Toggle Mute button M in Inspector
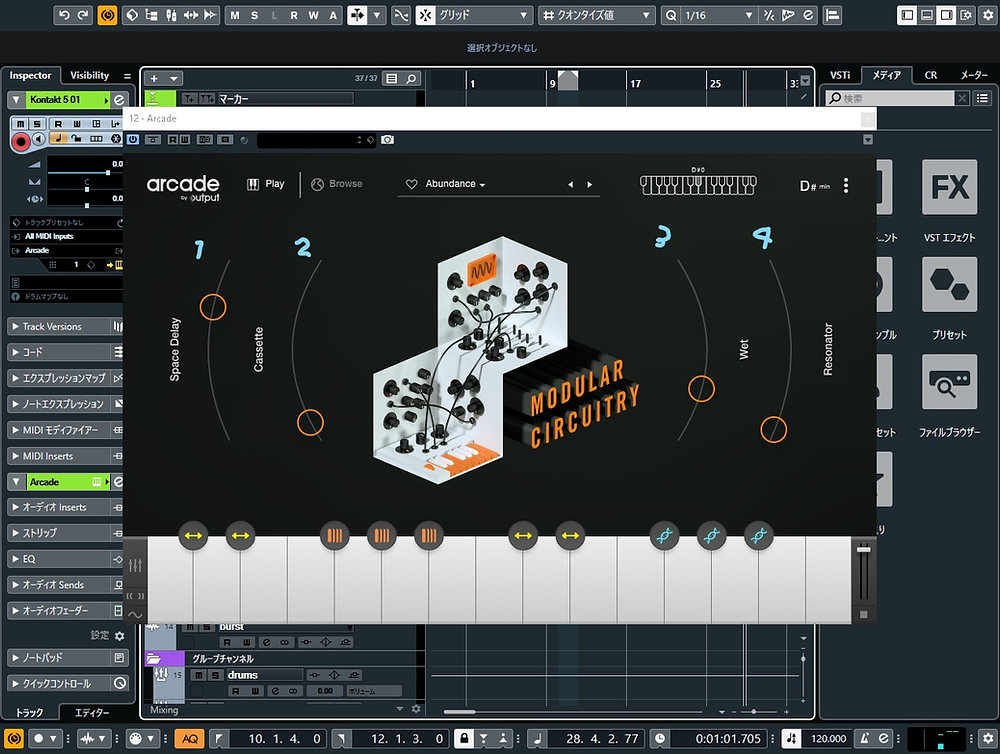1000x754 pixels. (x=20, y=123)
